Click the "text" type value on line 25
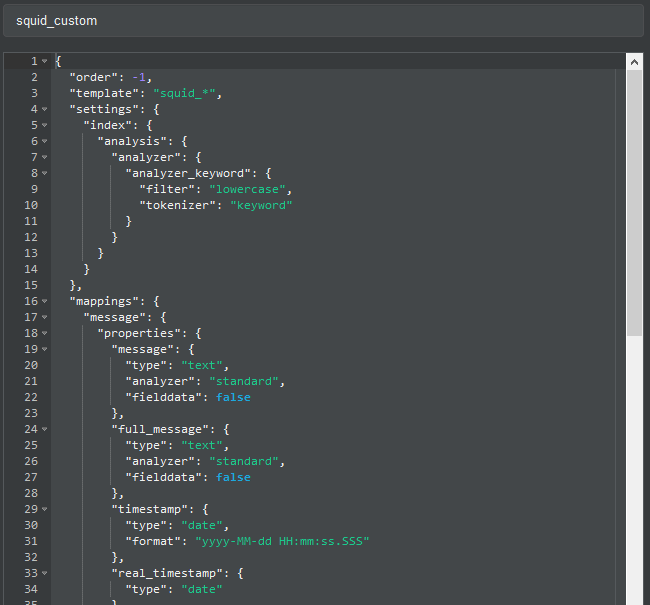The height and width of the screenshot is (605, 650). tap(202, 445)
